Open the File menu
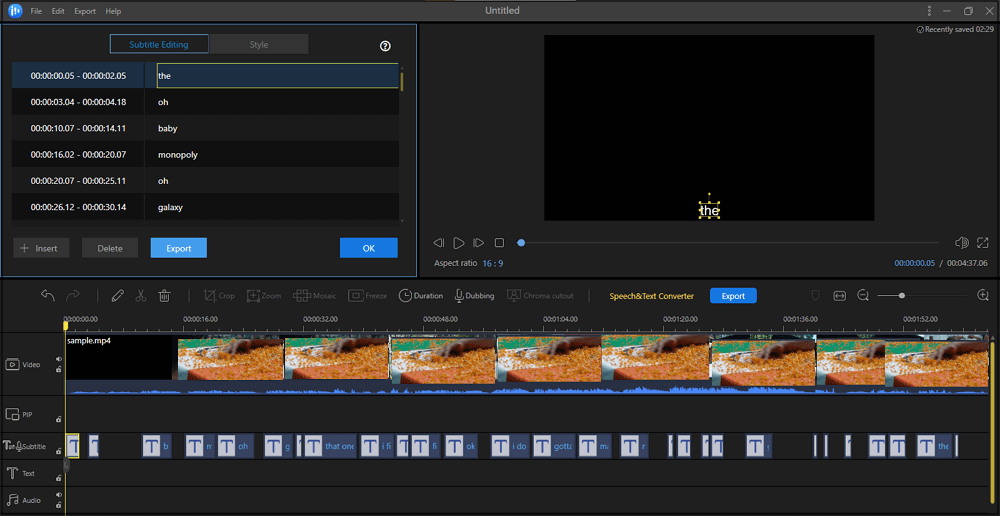Image resolution: width=1000 pixels, height=516 pixels. tap(36, 11)
